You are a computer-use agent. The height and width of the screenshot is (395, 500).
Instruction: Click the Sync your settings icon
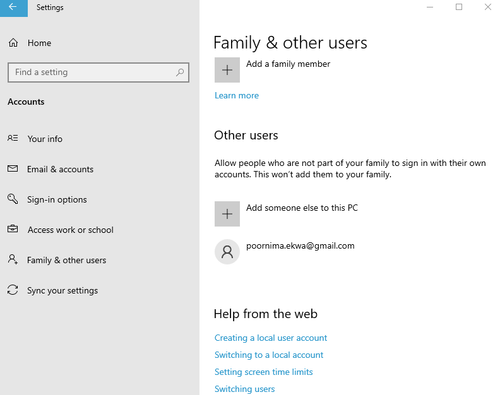(13, 290)
